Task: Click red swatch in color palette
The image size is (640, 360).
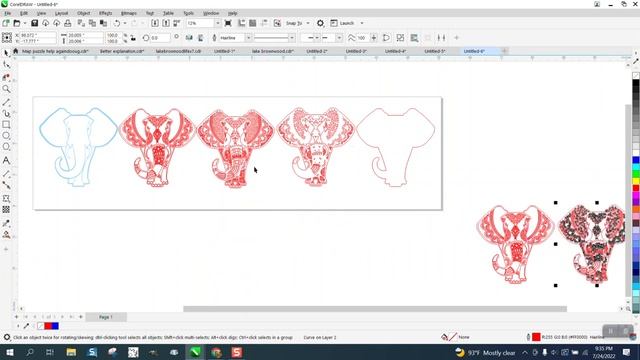Action: point(636,188)
